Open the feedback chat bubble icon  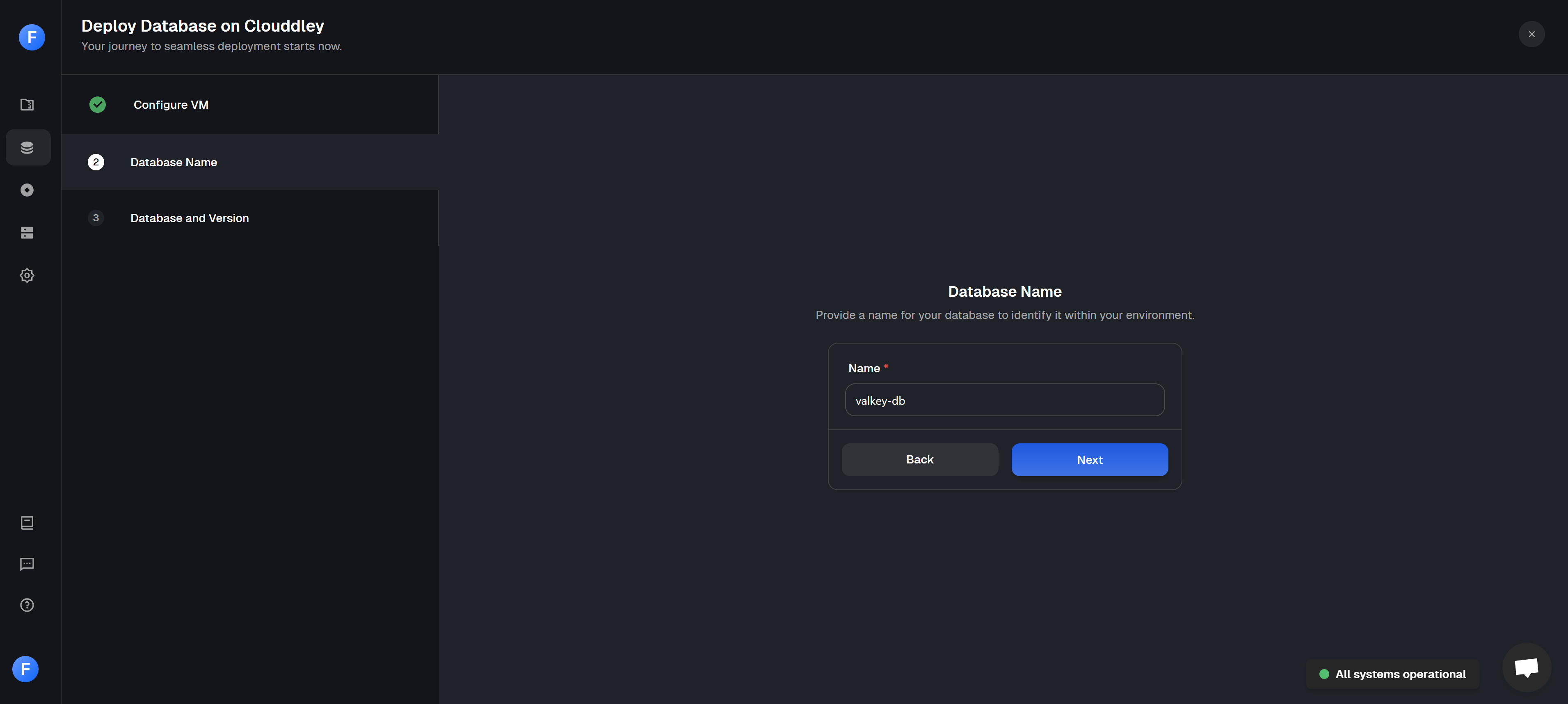[27, 564]
